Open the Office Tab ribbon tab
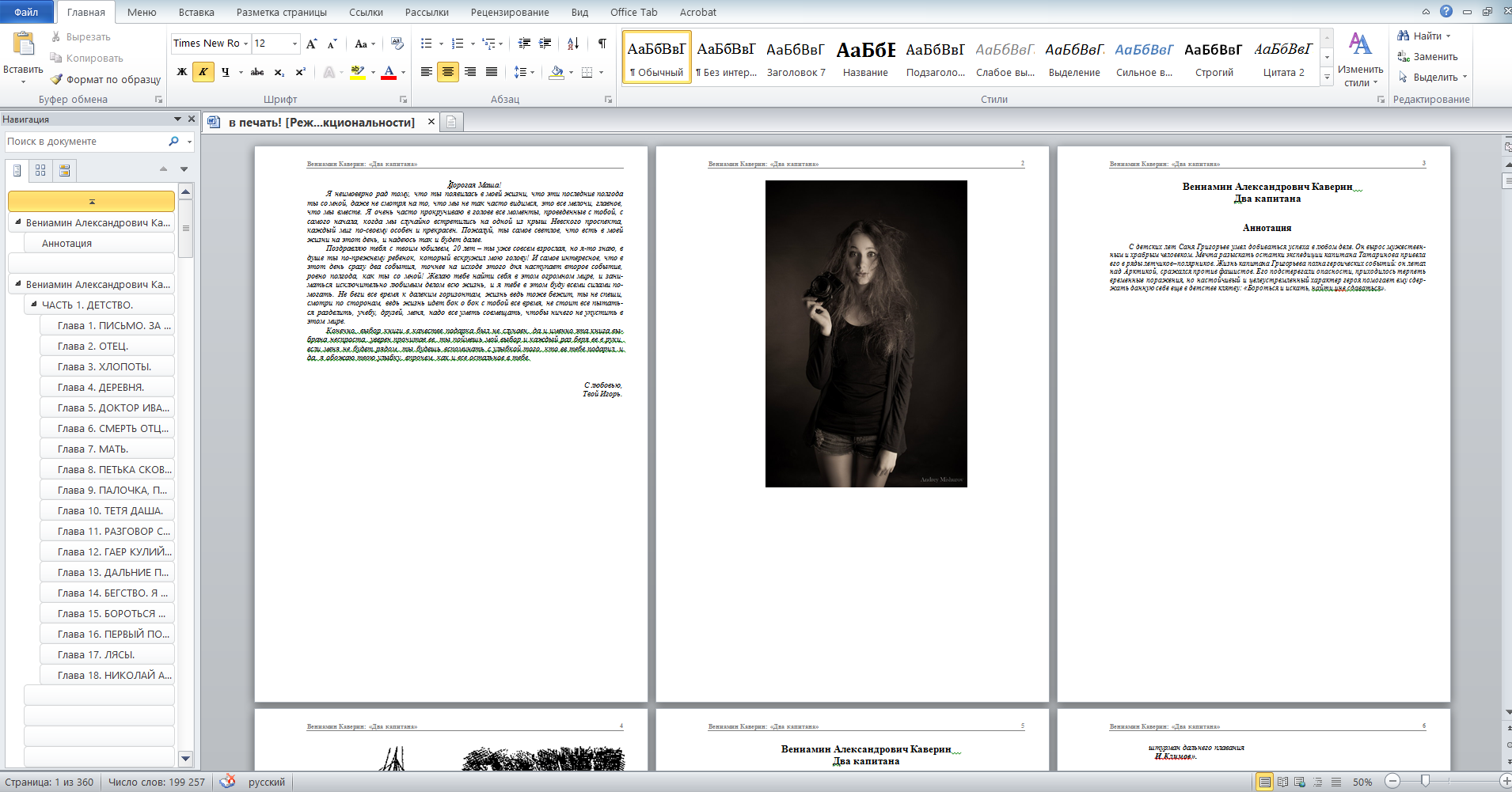1512x792 pixels. (x=634, y=12)
